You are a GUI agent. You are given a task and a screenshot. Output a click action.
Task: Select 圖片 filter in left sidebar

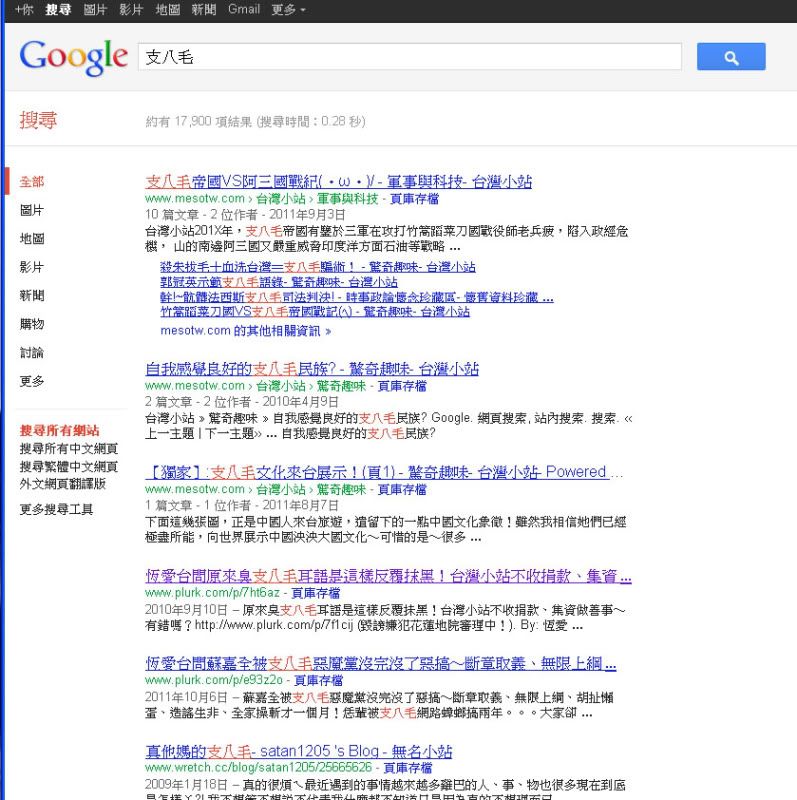pyautogui.click(x=32, y=210)
